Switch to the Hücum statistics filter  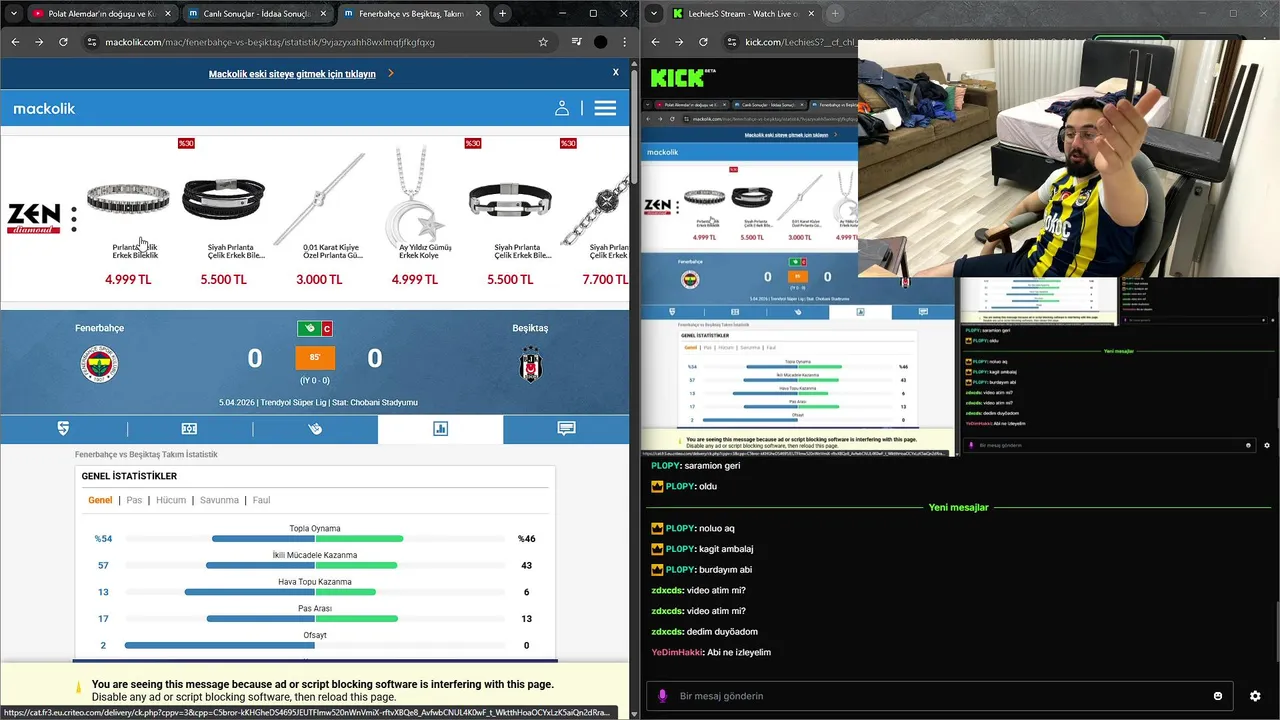click(171, 500)
